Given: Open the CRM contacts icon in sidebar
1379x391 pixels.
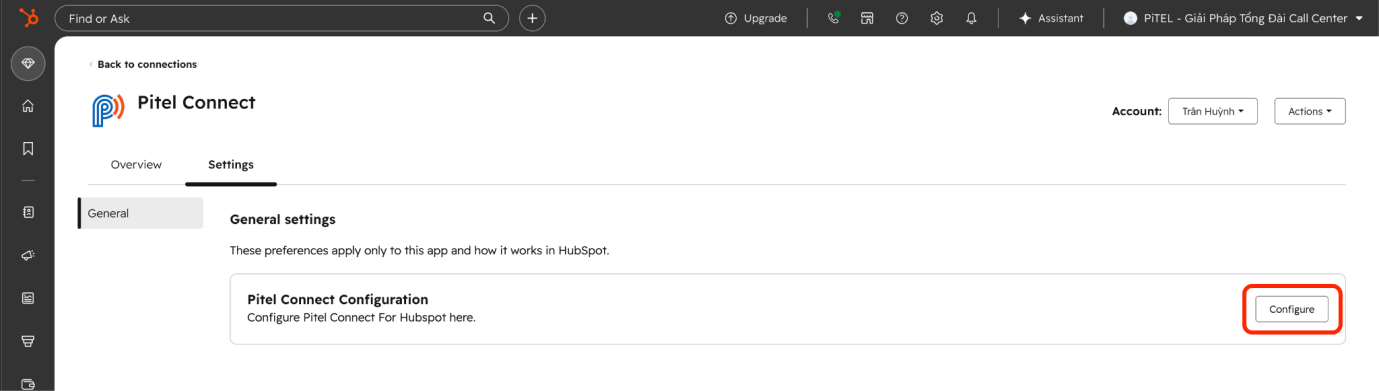Looking at the screenshot, I should (x=28, y=212).
